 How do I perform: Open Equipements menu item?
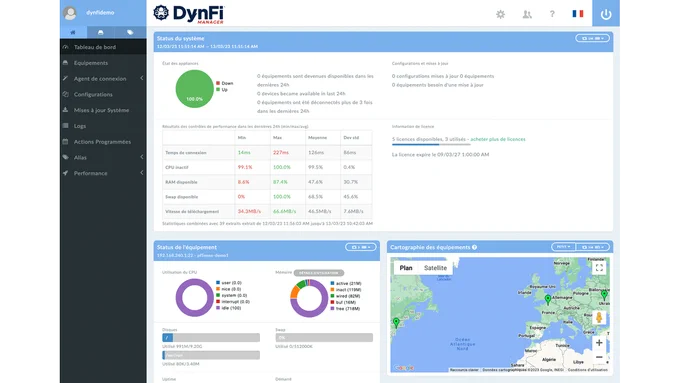pos(103,63)
